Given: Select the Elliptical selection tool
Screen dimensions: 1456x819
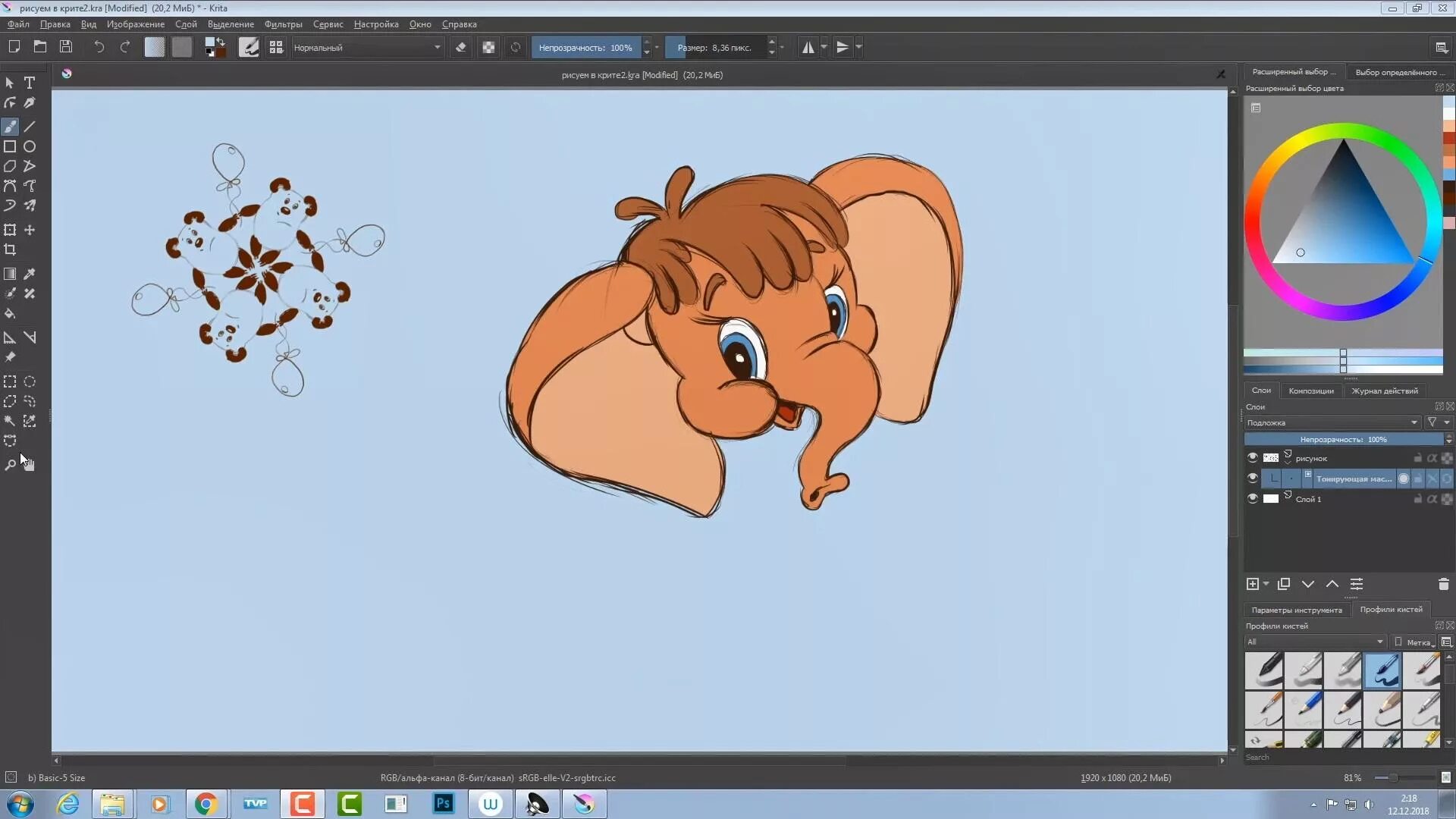Looking at the screenshot, I should click(x=30, y=381).
